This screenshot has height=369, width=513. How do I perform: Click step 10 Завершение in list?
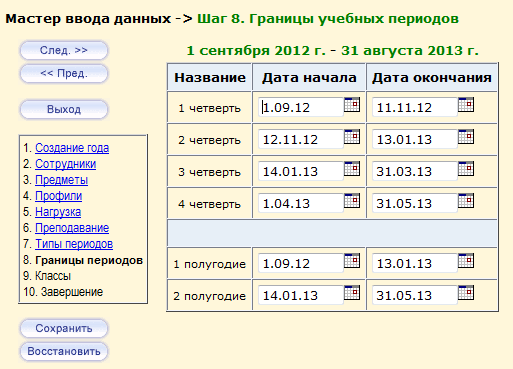tap(72, 292)
